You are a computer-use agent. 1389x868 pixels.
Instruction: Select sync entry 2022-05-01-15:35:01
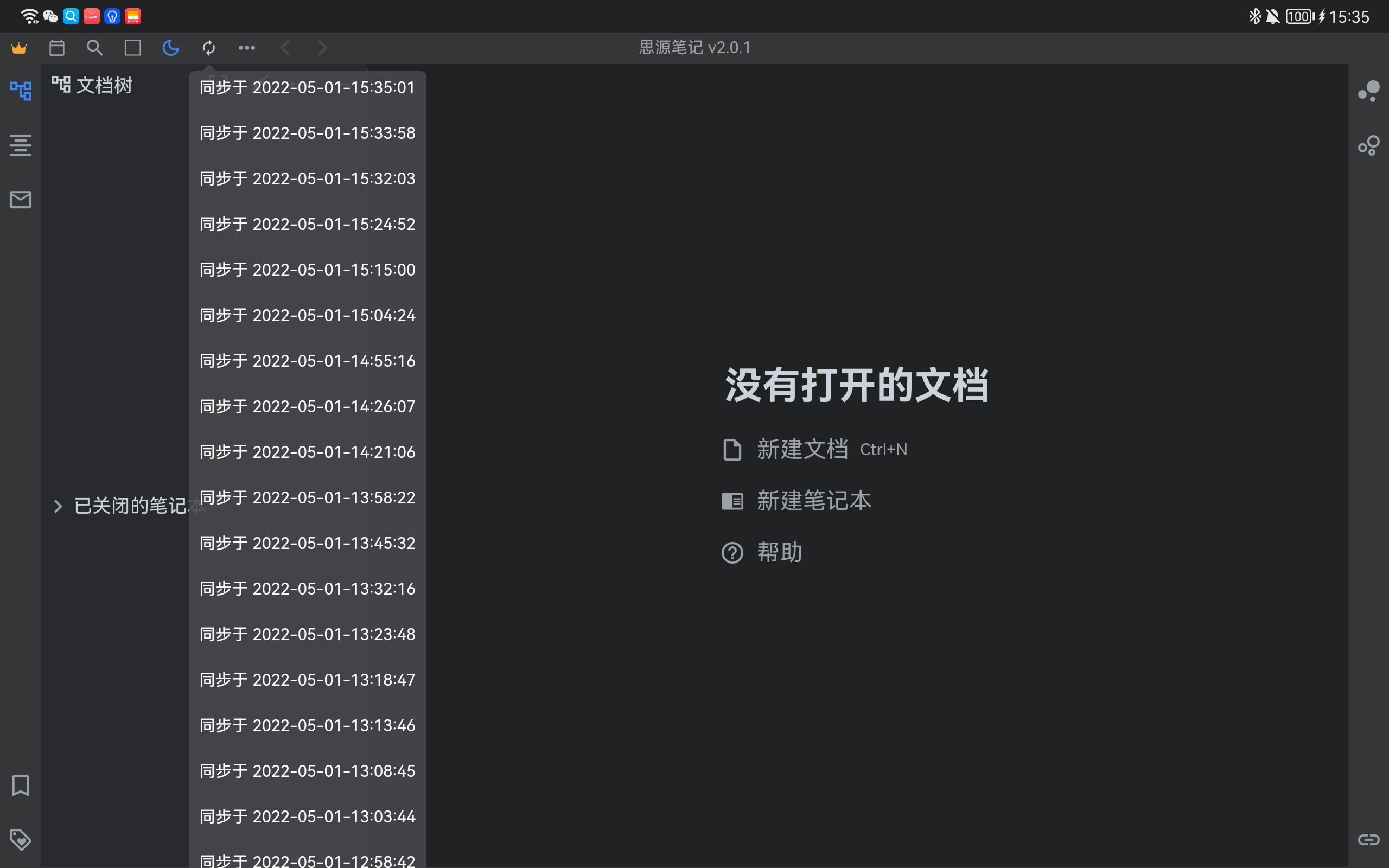[307, 87]
